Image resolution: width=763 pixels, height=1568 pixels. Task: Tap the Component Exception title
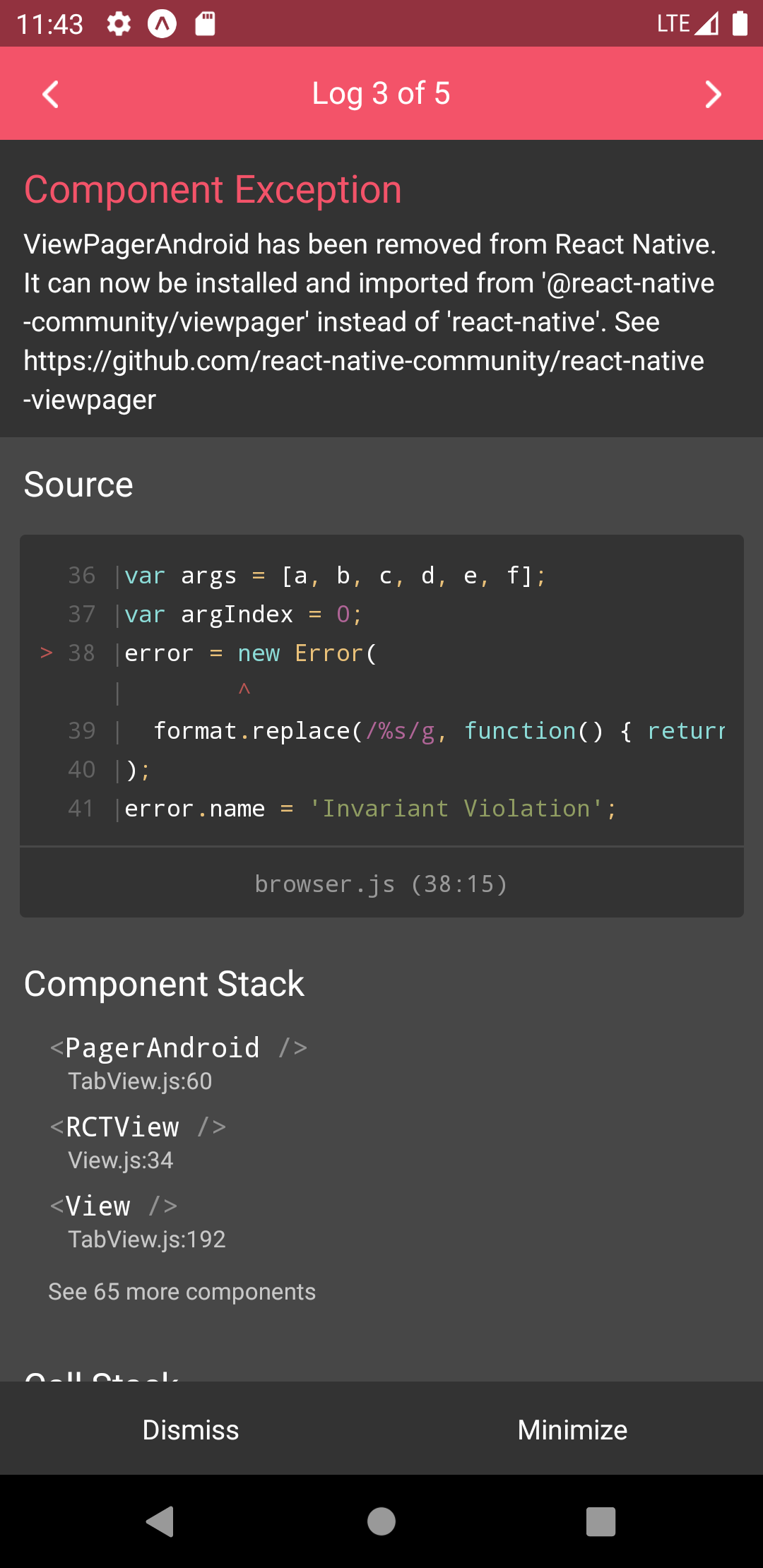point(212,189)
